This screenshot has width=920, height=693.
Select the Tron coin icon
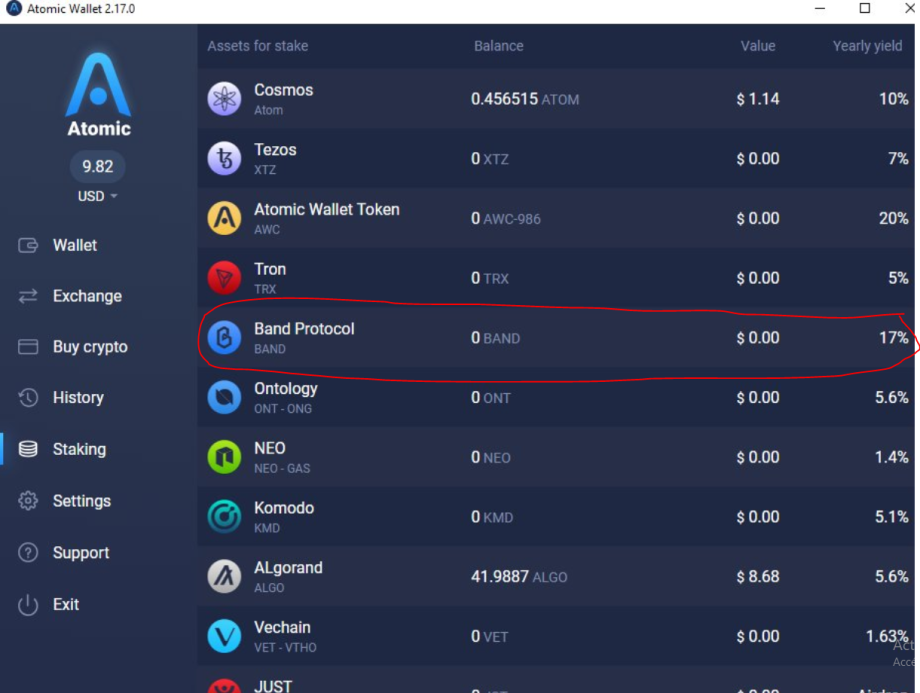click(x=224, y=278)
